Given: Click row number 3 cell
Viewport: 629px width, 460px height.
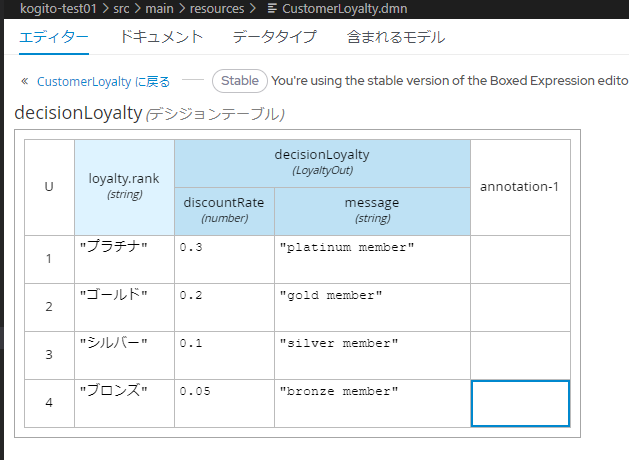Looking at the screenshot, I should point(49,355).
